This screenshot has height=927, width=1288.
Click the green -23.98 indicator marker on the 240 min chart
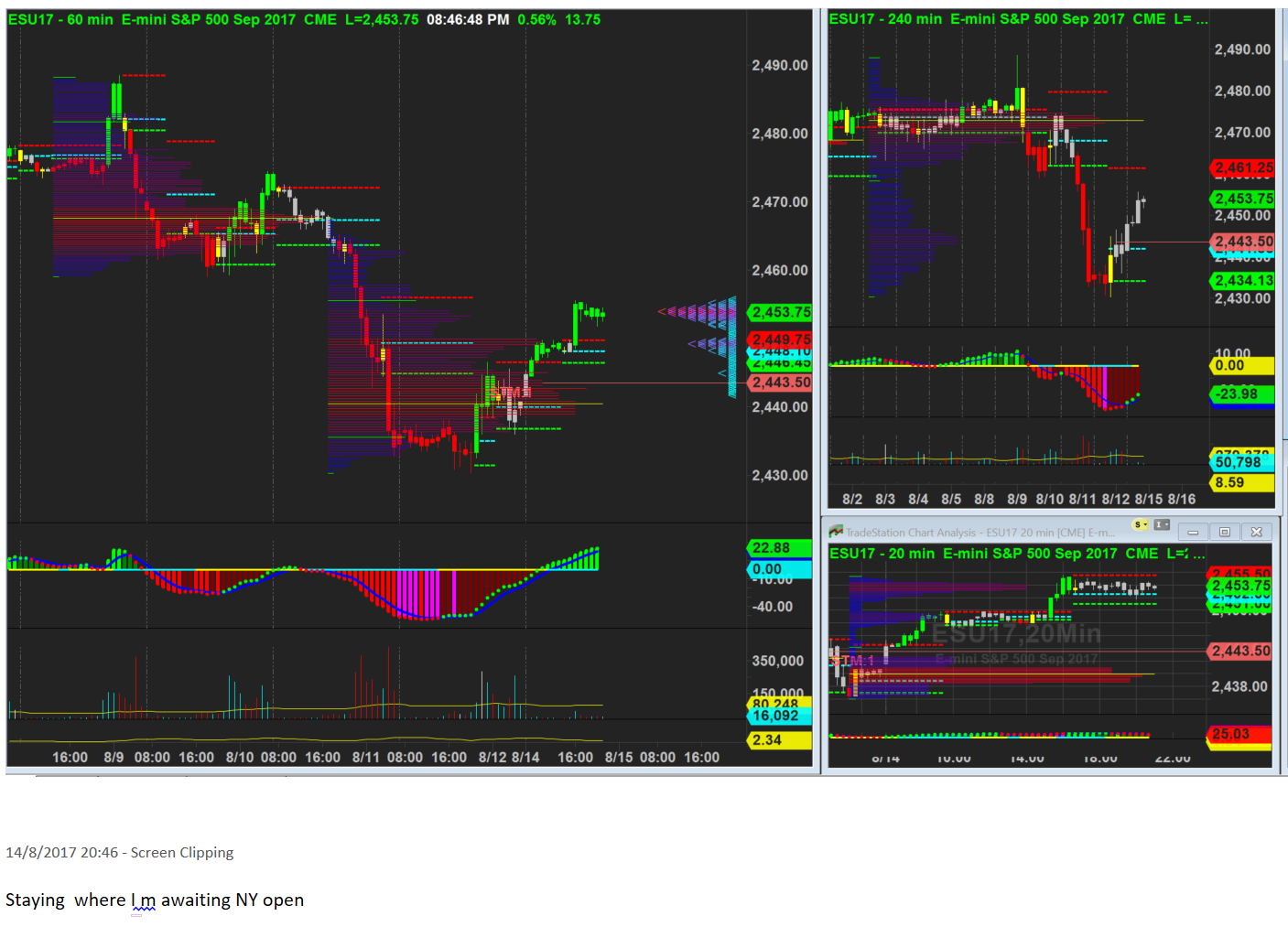click(1243, 394)
